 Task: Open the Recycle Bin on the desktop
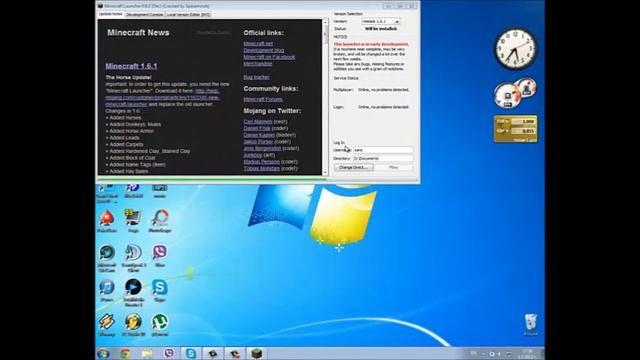click(x=531, y=322)
